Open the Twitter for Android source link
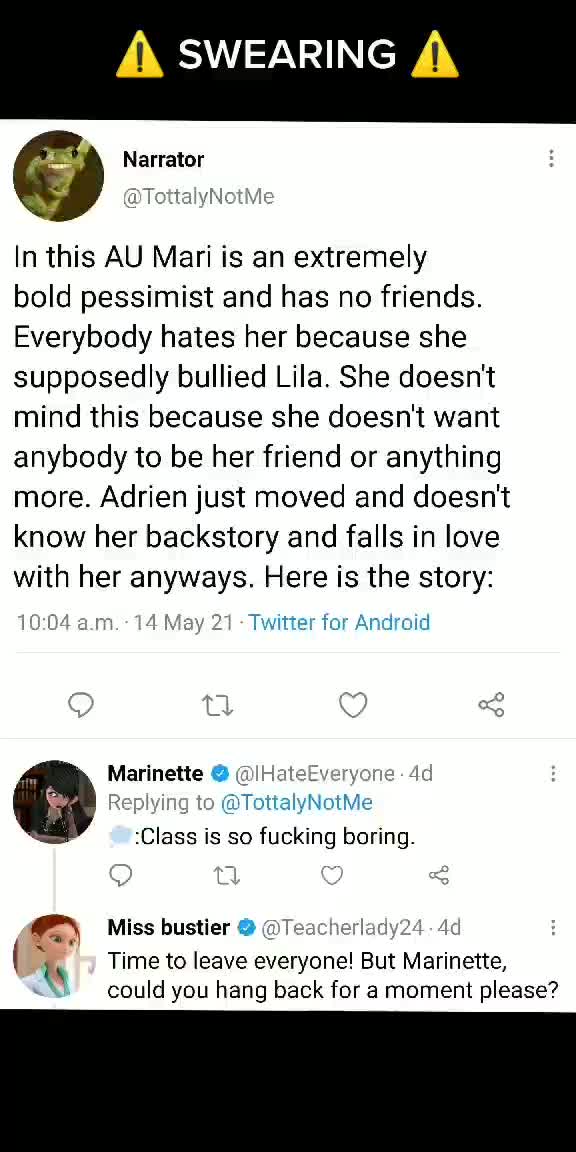Image resolution: width=576 pixels, height=1152 pixels. pyautogui.click(x=339, y=622)
